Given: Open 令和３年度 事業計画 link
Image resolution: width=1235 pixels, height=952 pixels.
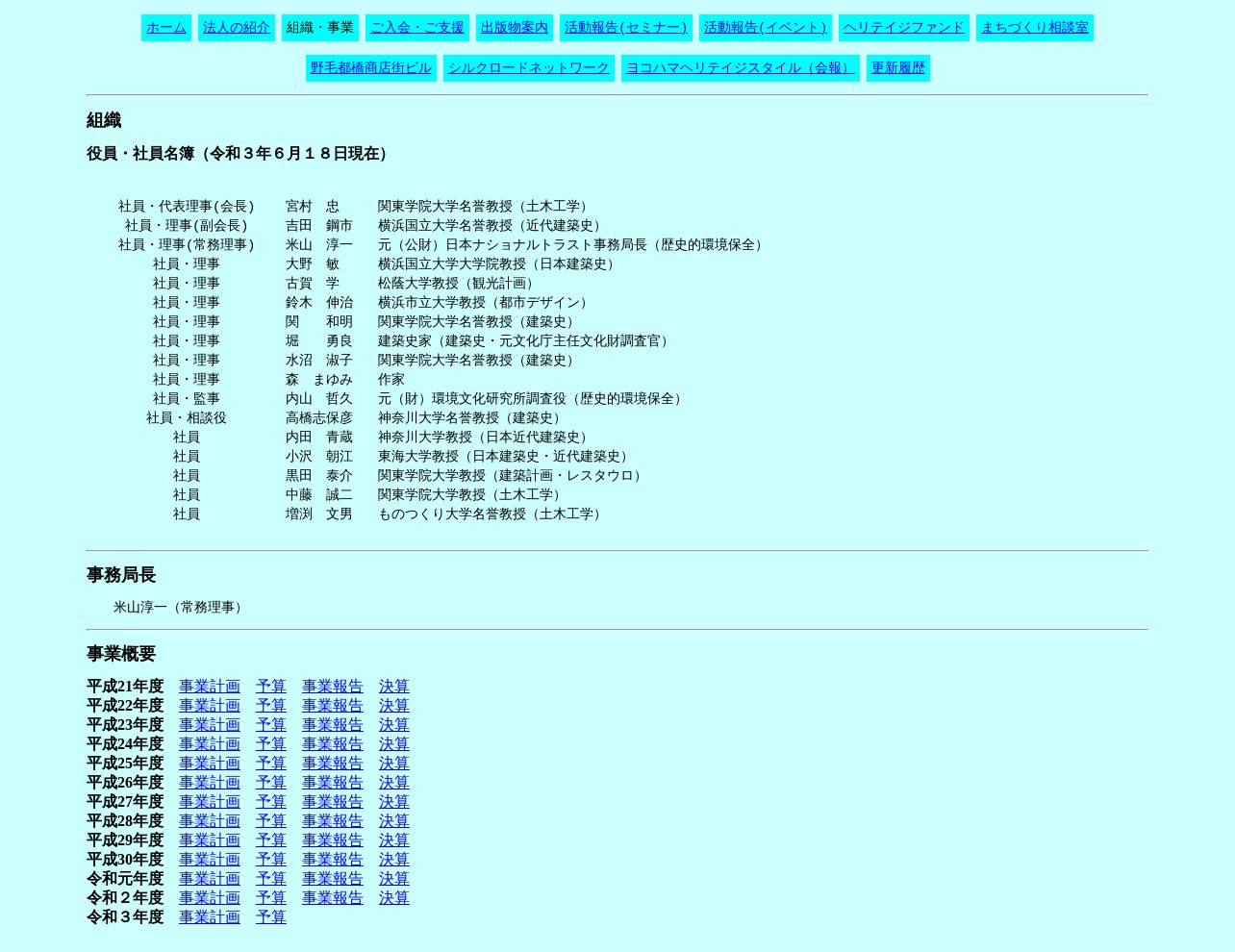Looking at the screenshot, I should tap(210, 917).
